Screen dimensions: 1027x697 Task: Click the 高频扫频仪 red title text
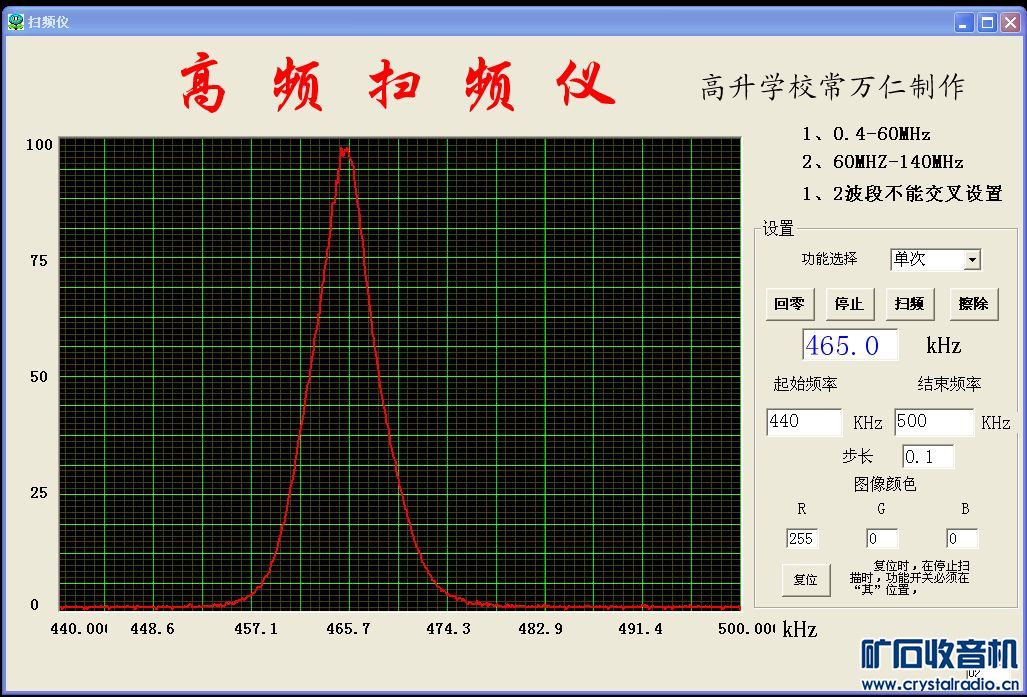[x=397, y=84]
